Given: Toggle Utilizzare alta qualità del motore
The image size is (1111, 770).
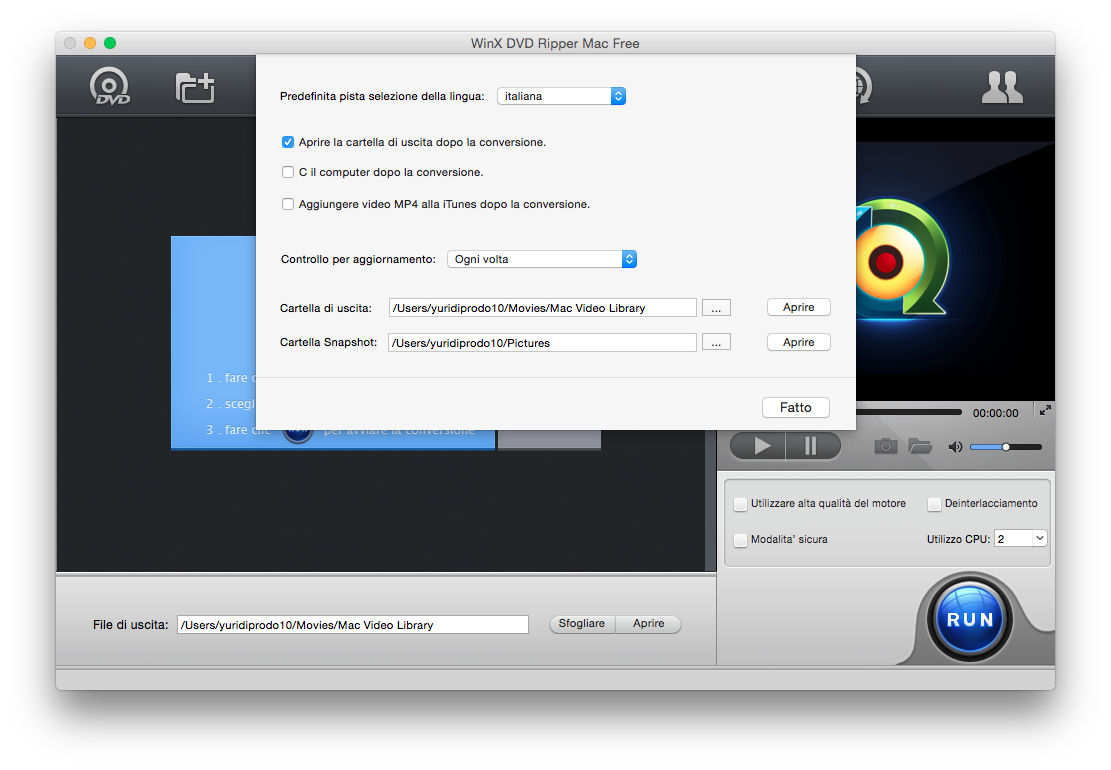Looking at the screenshot, I should tap(740, 504).
